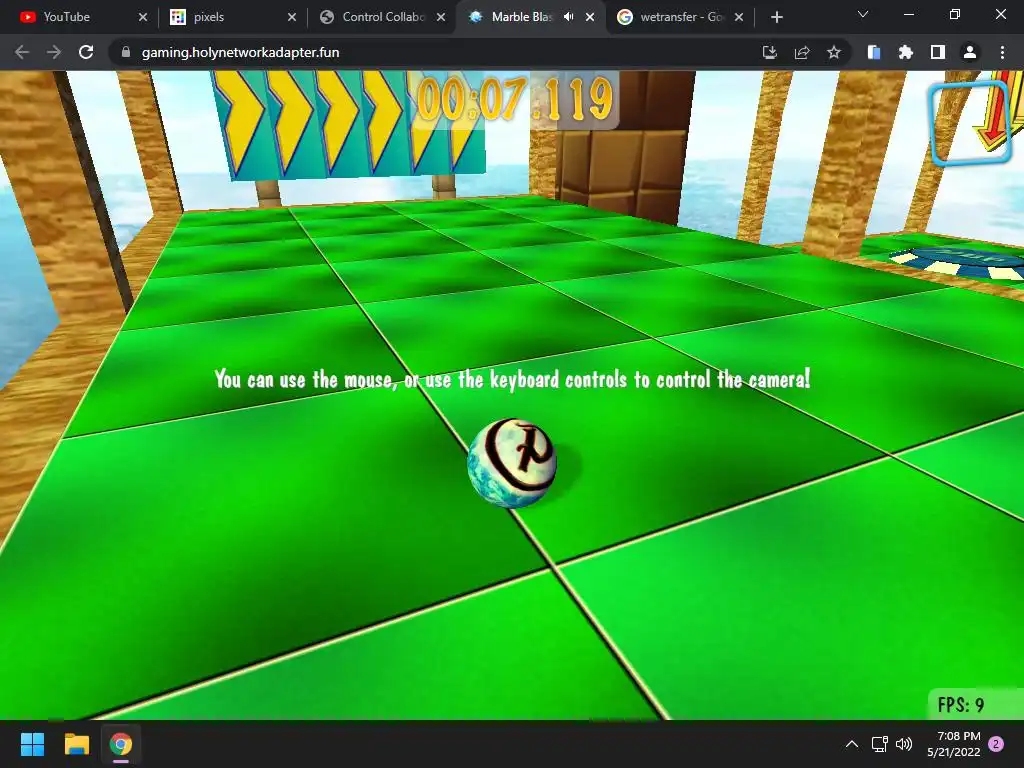Image resolution: width=1024 pixels, height=768 pixels.
Task: Go forward to next page
Action: pyautogui.click(x=54, y=52)
